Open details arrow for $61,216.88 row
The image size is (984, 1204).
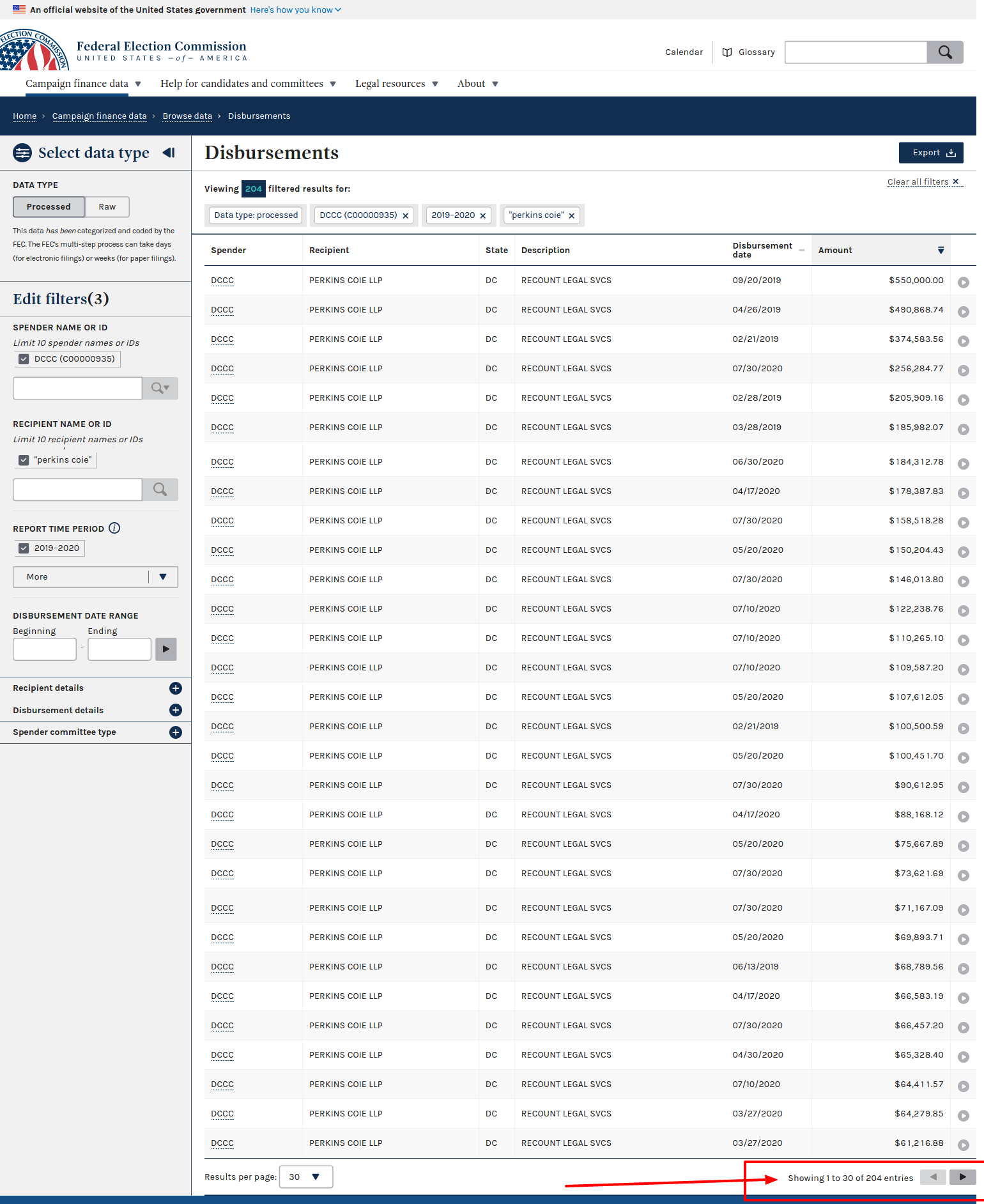click(964, 1145)
